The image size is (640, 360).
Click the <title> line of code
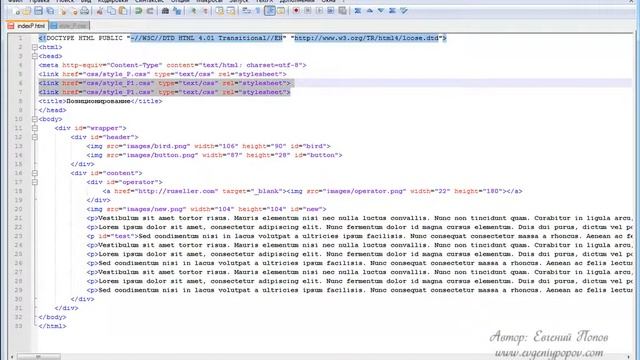[x=100, y=101]
